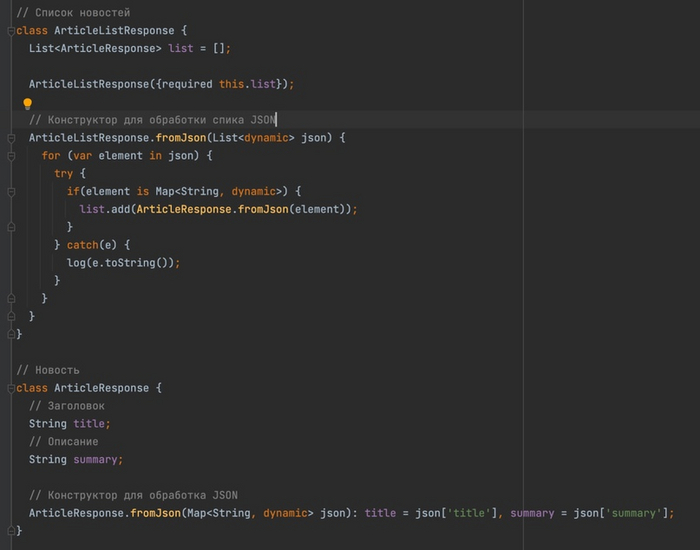Viewport: 700px width, 550px height.
Task: Click fold end marker of ArticleListResponse class
Action: tap(10, 334)
